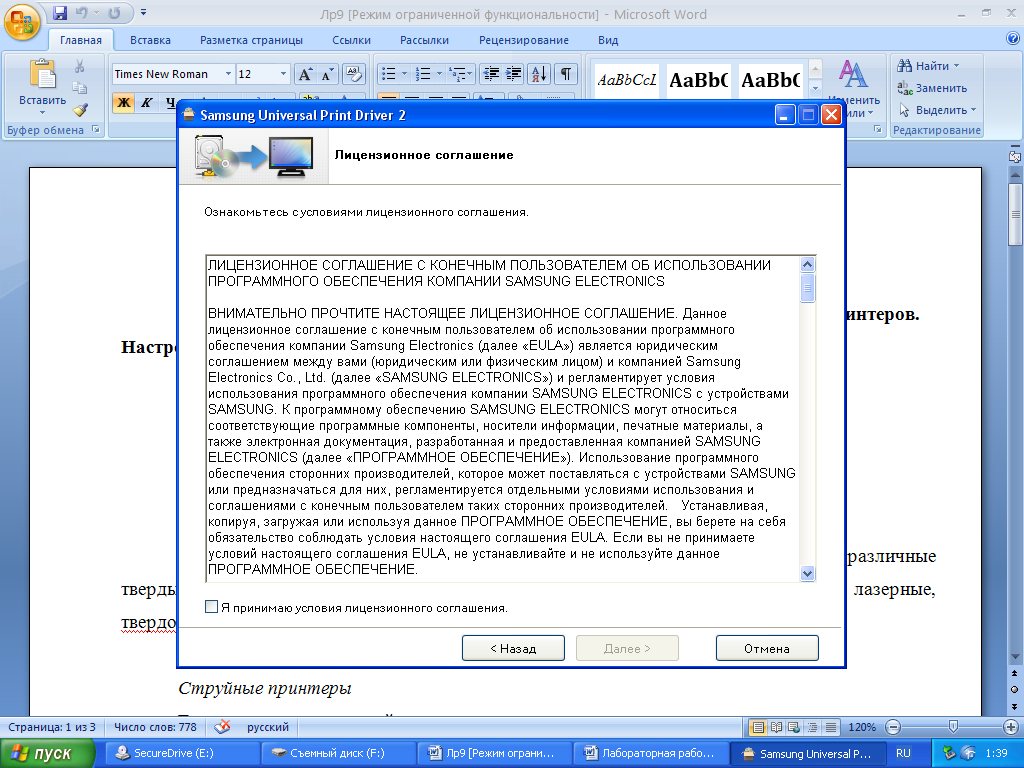Open Лабораторная рабо… taskbar button
Screen dimensions: 1024x768
(x=649, y=753)
